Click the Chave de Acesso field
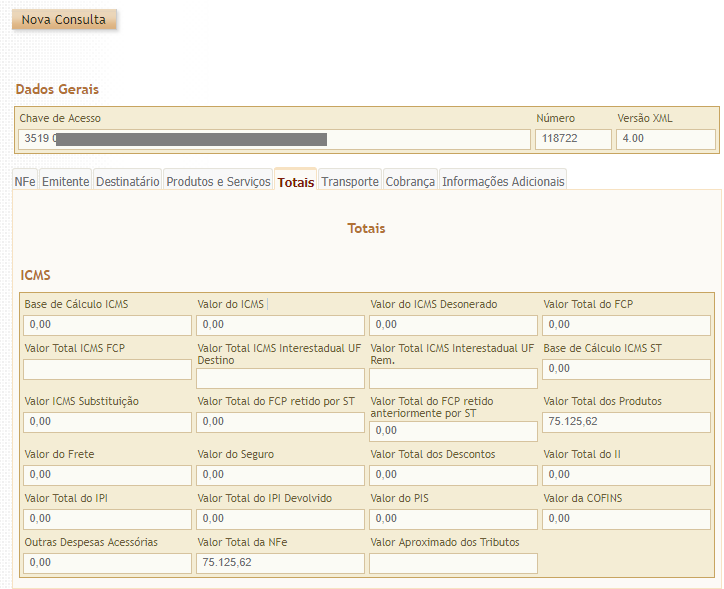This screenshot has height=589, width=724. click(x=275, y=139)
